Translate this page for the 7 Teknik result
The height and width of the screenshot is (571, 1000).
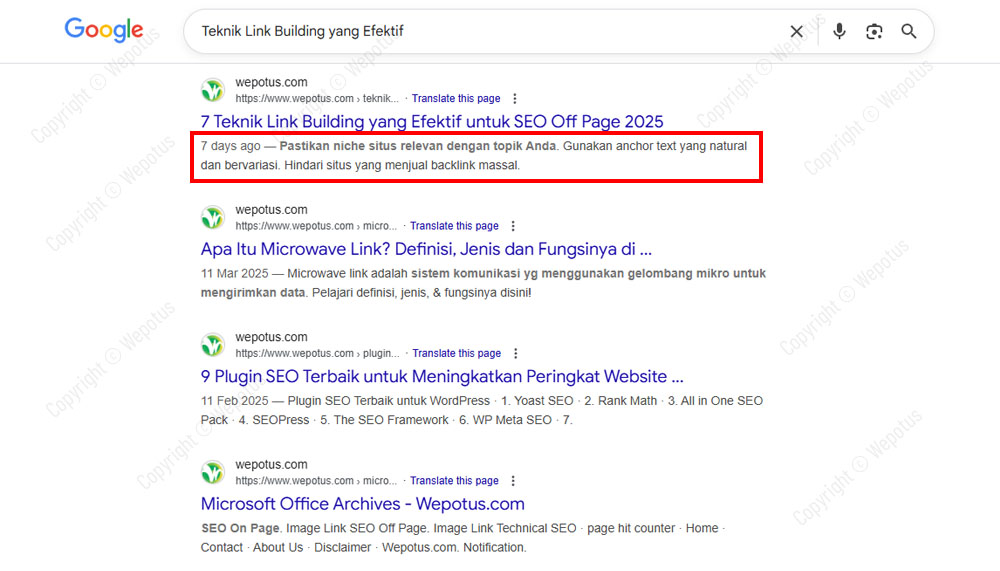(456, 99)
